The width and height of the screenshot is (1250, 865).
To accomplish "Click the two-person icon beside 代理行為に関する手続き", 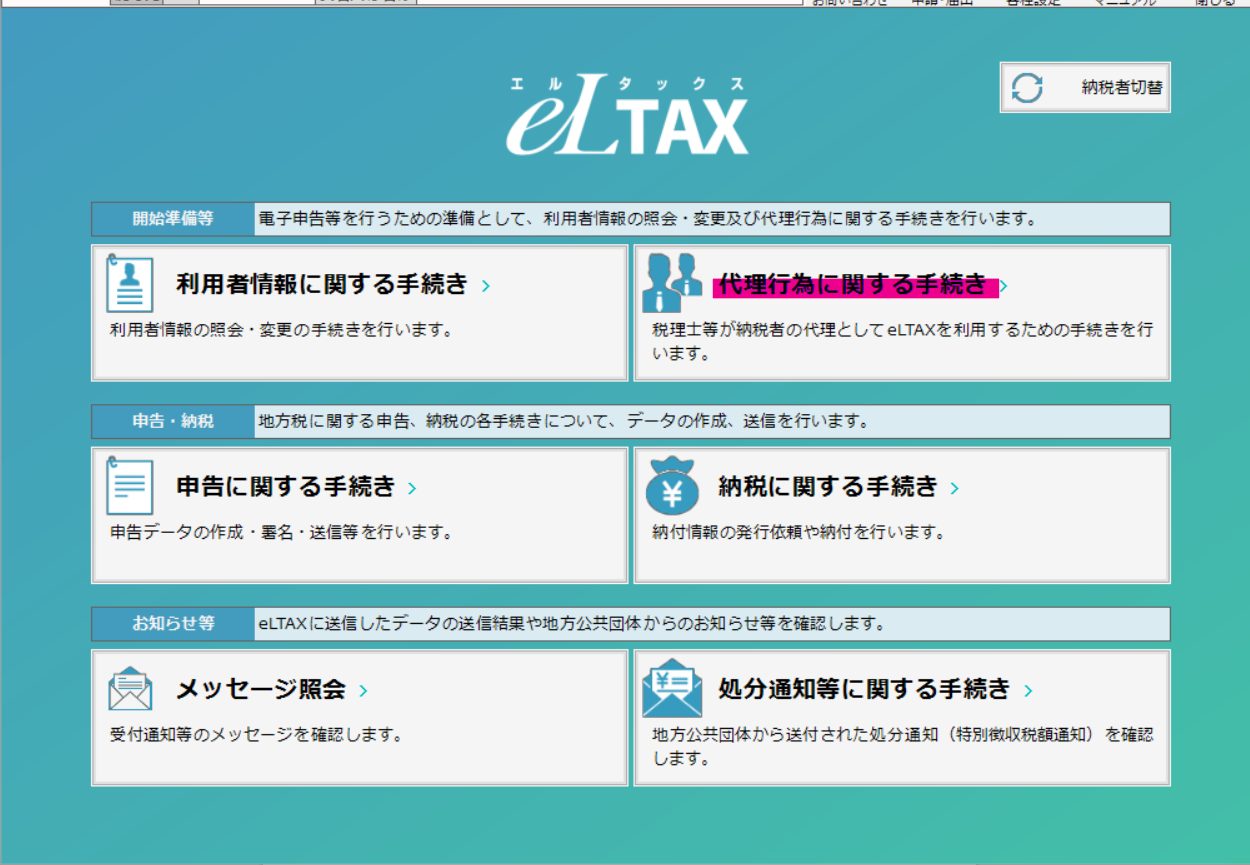I will click(x=672, y=283).
